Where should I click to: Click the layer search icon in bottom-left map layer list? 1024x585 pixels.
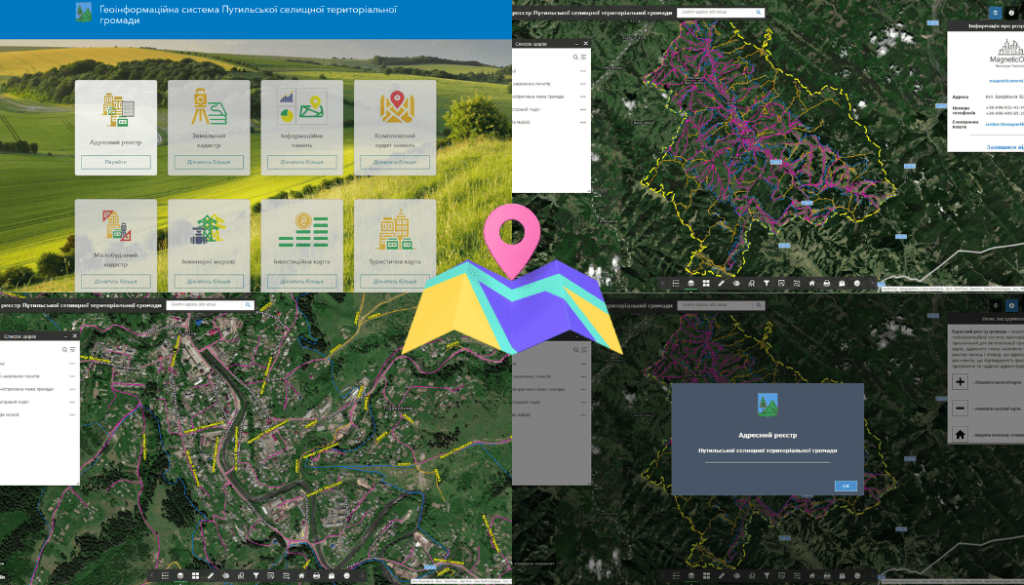65,350
